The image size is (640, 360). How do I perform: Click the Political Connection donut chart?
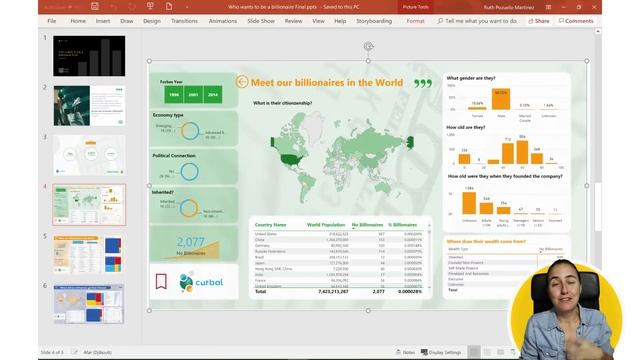(189, 171)
